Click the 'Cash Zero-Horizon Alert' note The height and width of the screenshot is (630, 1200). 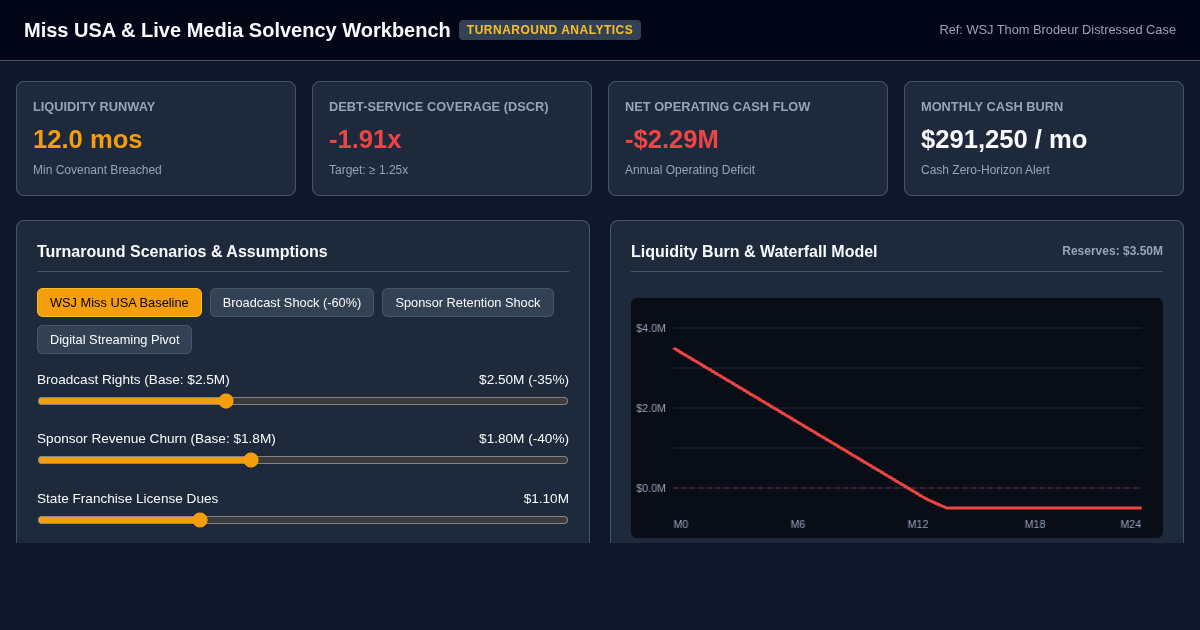pyautogui.click(x=985, y=170)
